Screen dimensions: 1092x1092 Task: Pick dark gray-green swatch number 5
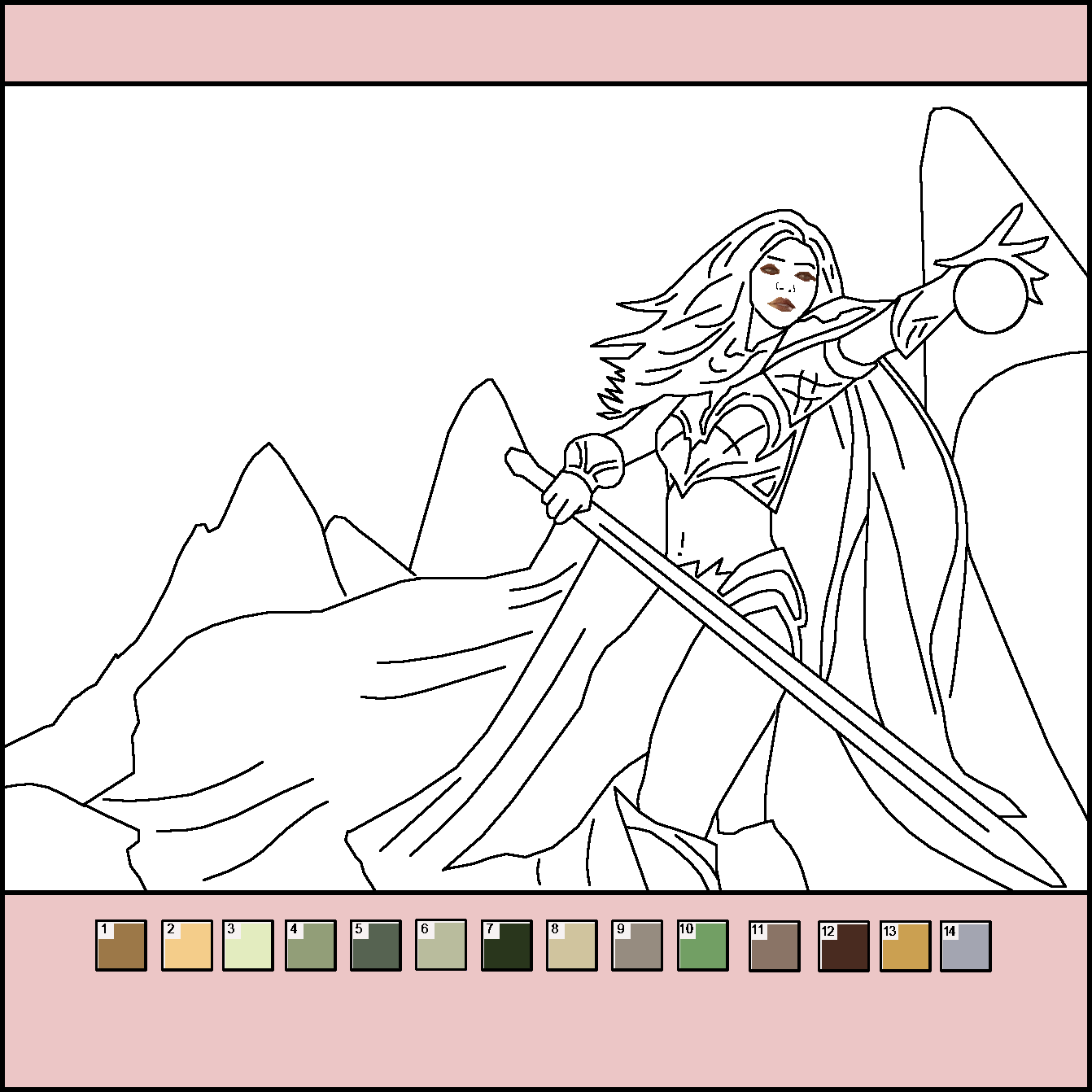coord(376,946)
